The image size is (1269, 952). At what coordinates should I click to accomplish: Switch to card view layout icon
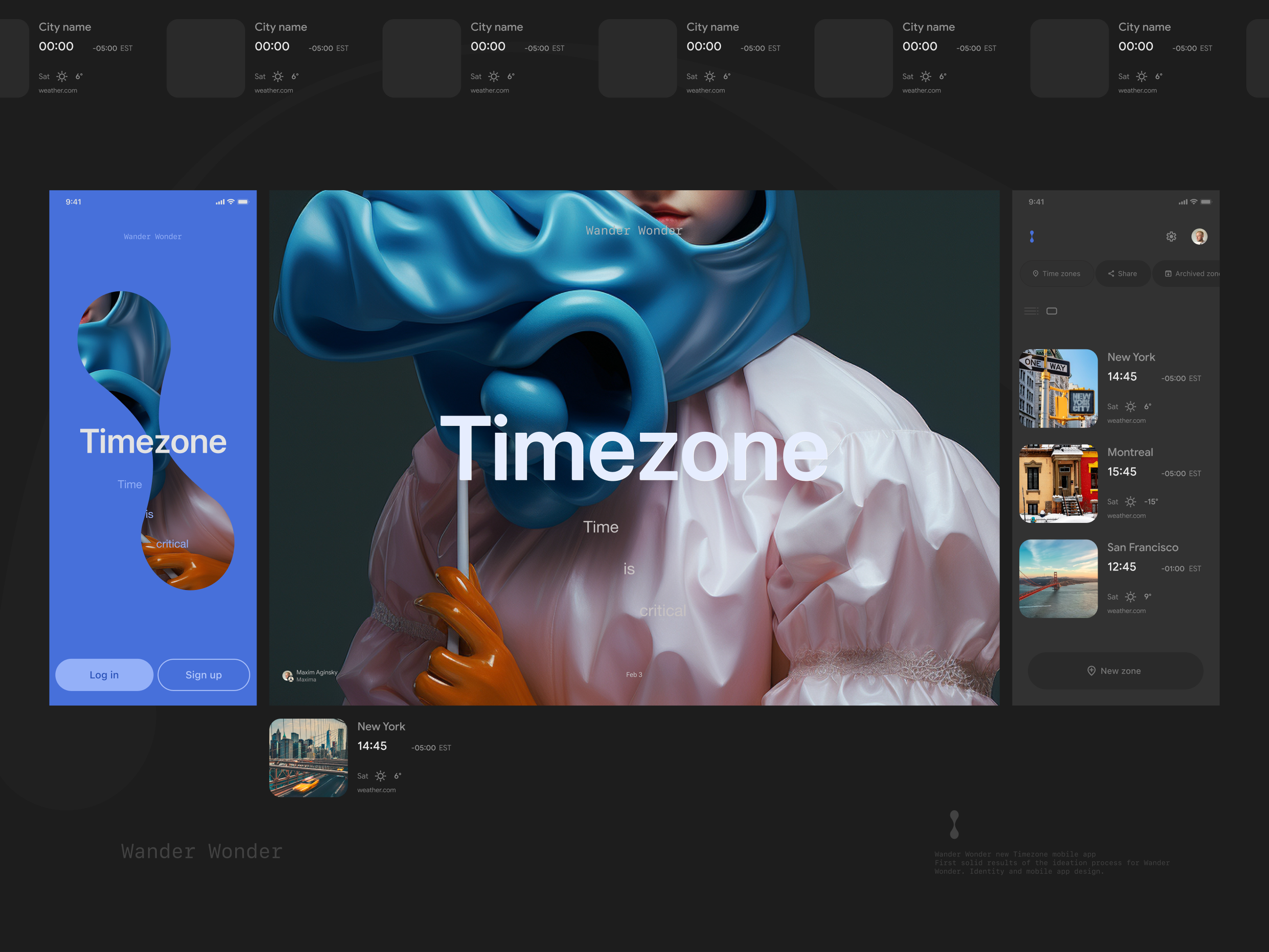pyautogui.click(x=1051, y=311)
